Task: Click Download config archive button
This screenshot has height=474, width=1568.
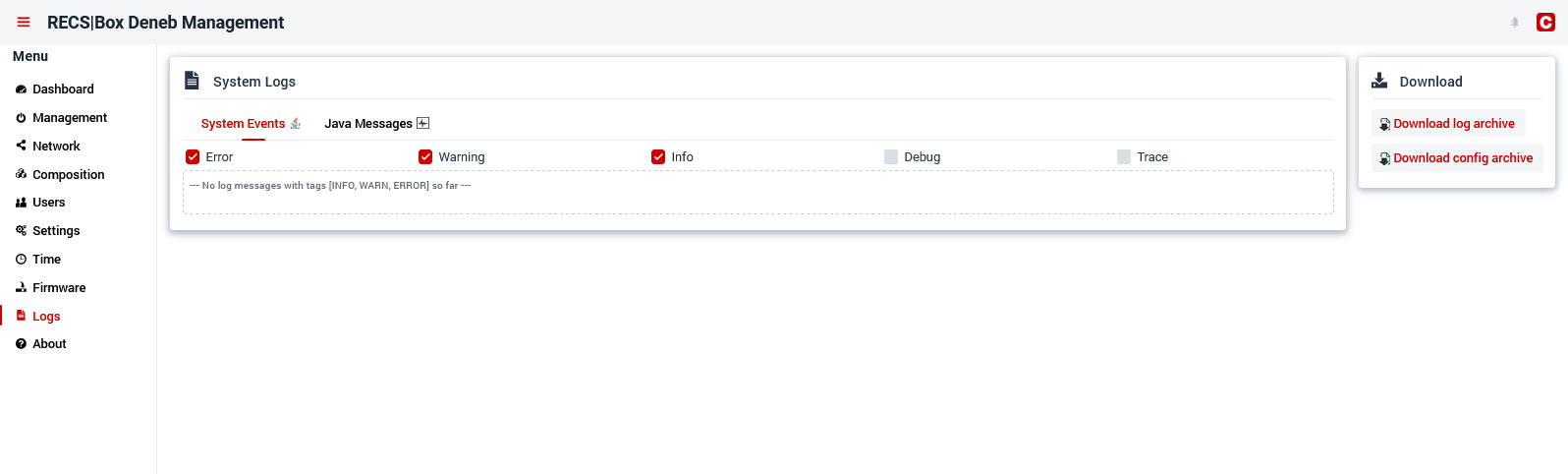Action: (x=1457, y=158)
